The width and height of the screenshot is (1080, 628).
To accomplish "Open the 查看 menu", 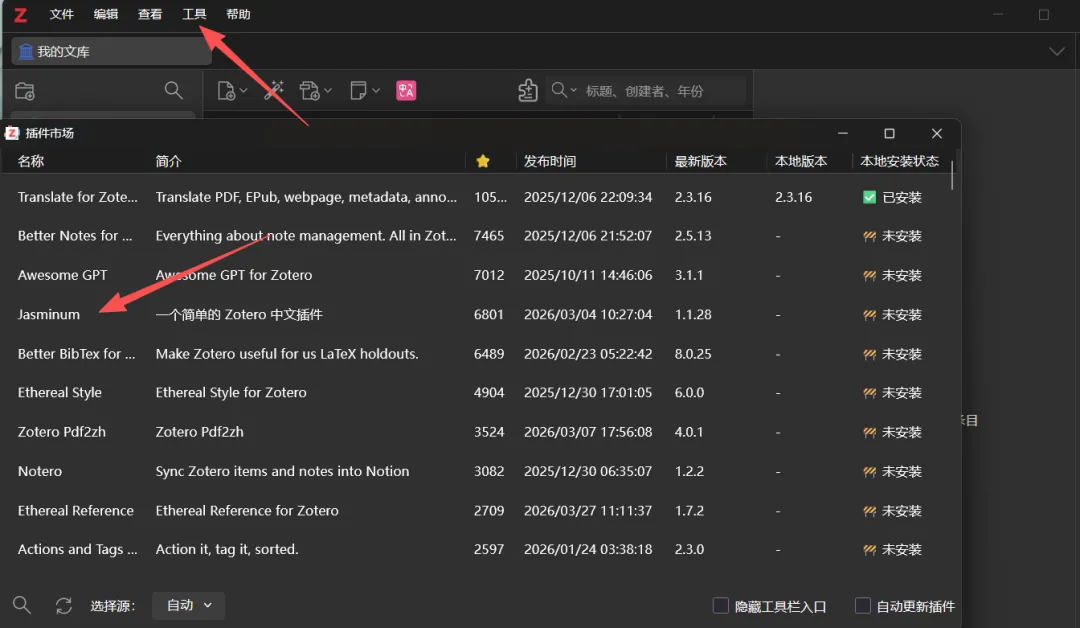I will (x=149, y=14).
